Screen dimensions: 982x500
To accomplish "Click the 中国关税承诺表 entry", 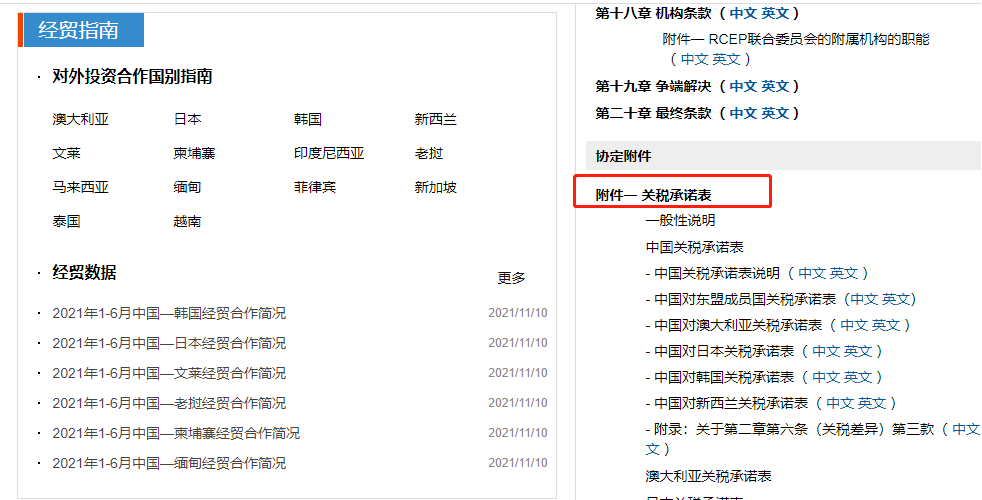I will 695,247.
